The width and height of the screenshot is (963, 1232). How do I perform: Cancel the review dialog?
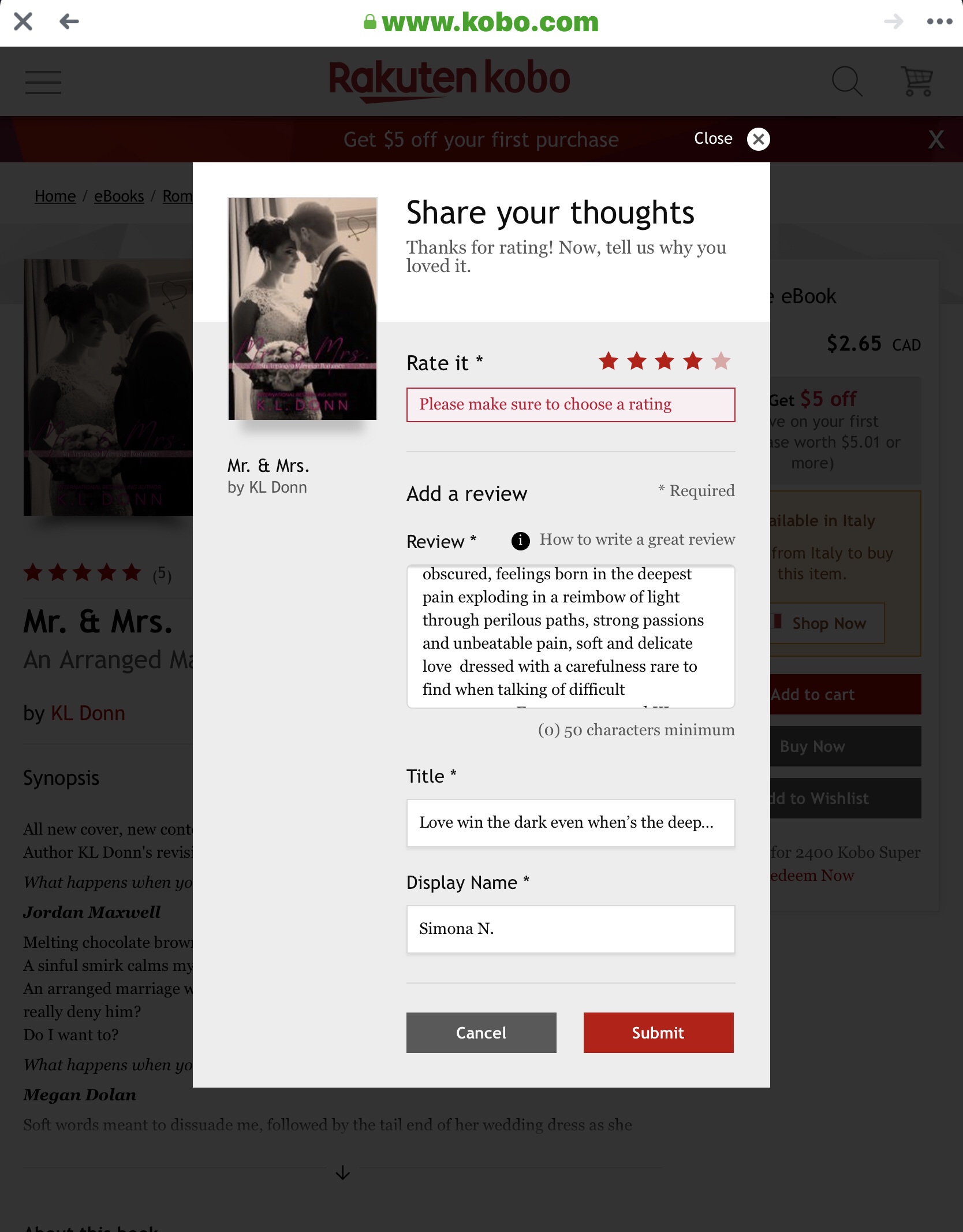[481, 1033]
